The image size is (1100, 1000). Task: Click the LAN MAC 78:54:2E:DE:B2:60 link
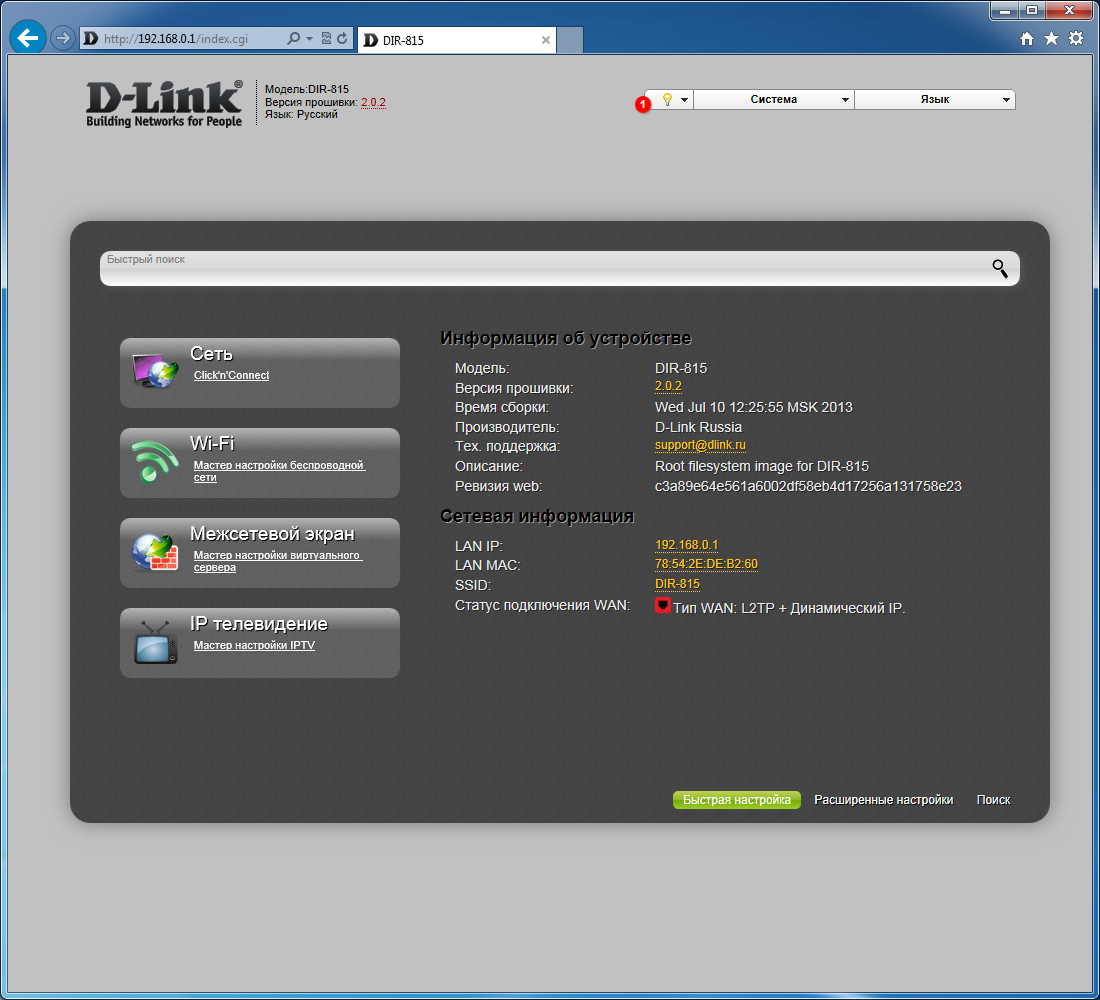[x=706, y=564]
